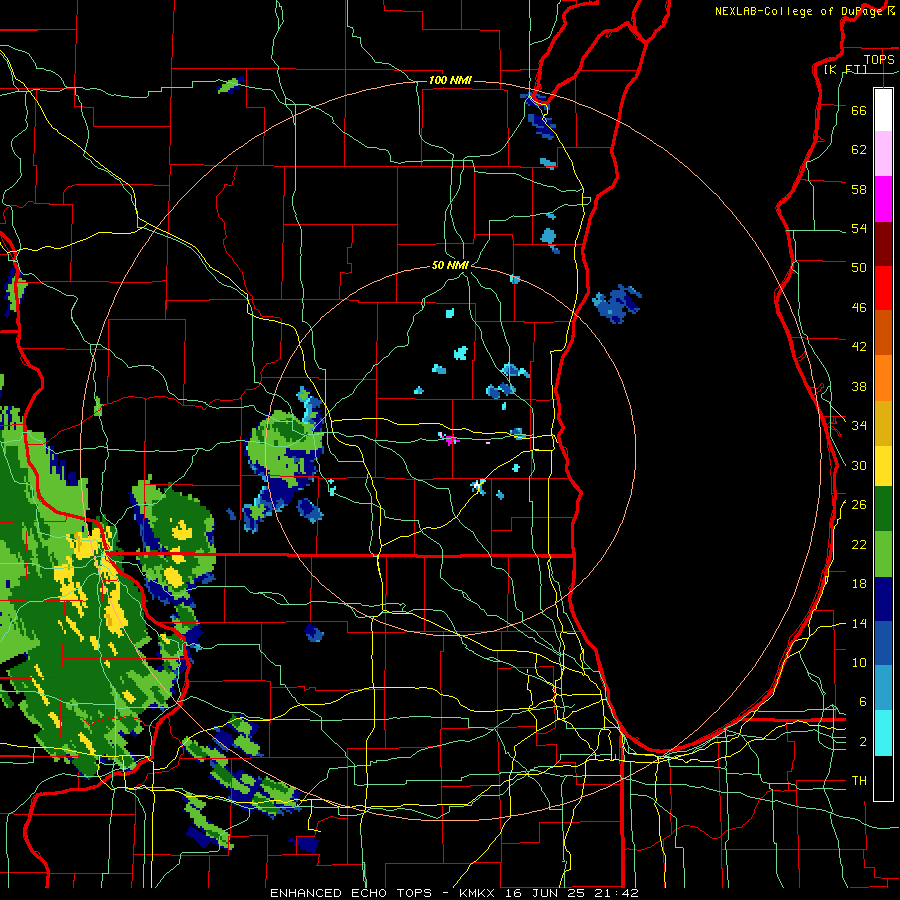
Task: Click the '50' legend value
Action: point(859,268)
